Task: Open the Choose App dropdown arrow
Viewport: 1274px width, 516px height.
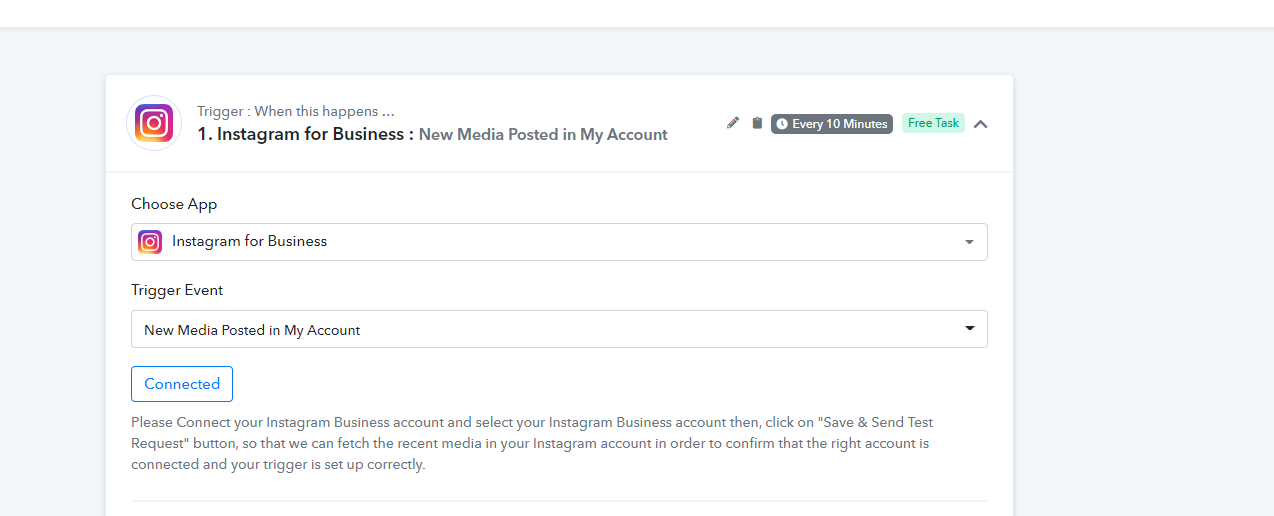Action: tap(969, 242)
